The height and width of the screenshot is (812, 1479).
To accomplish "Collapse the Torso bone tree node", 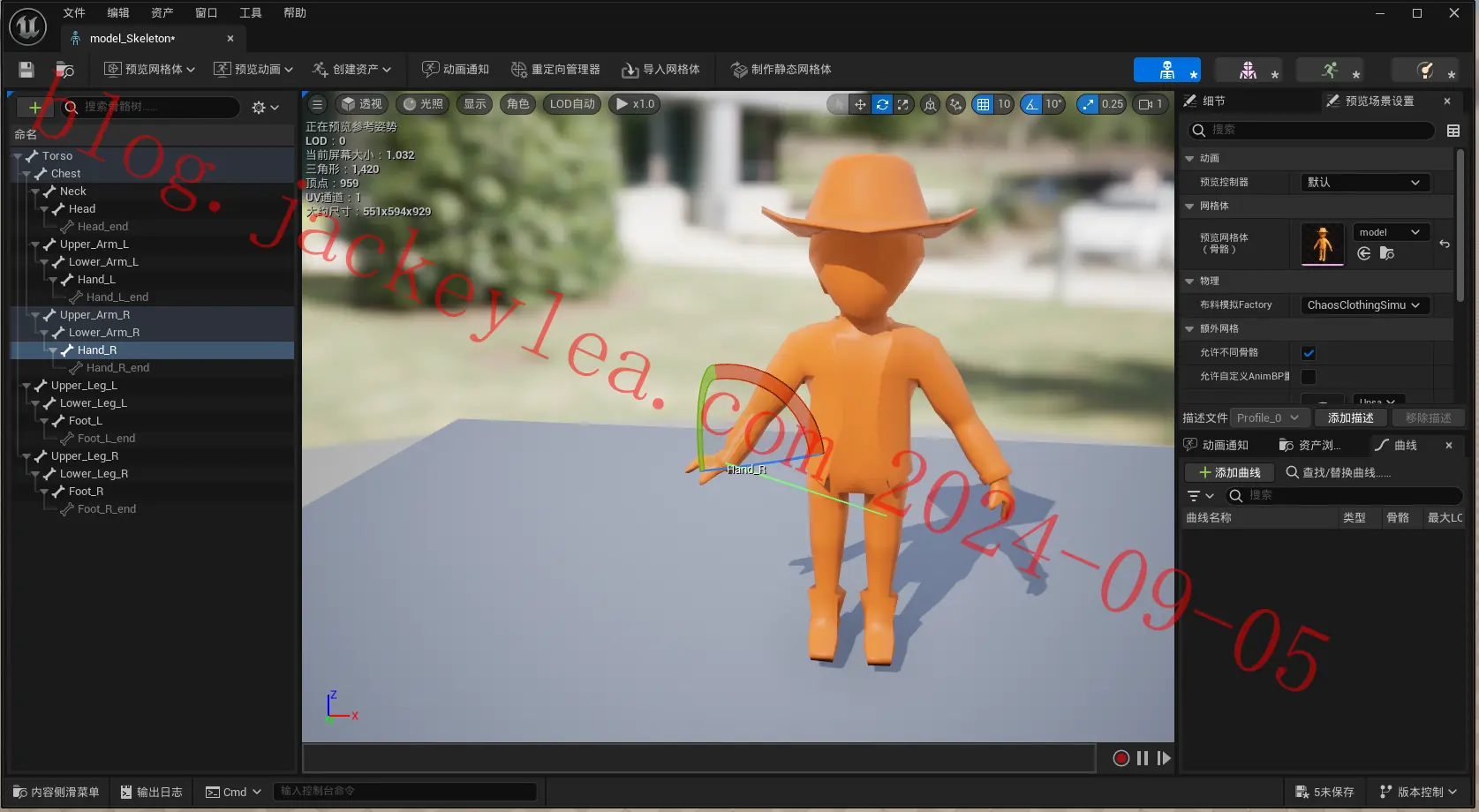I will click(18, 156).
